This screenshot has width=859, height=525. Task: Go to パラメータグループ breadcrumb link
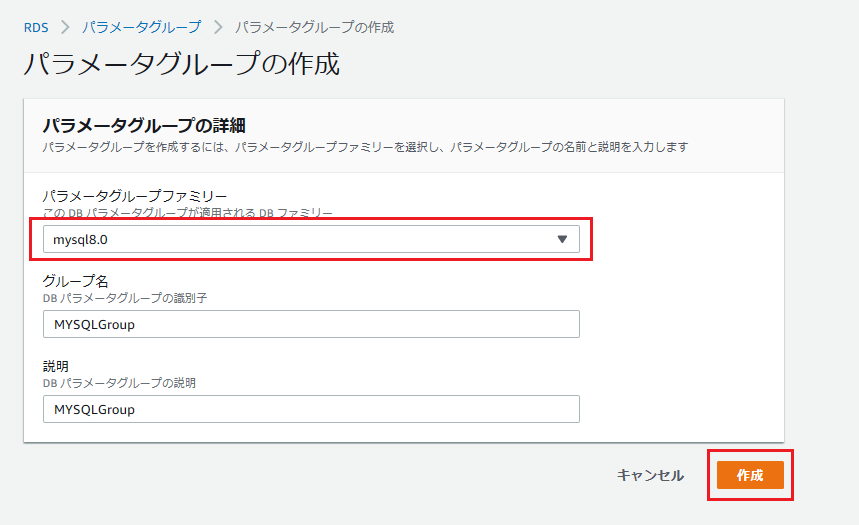click(142, 27)
